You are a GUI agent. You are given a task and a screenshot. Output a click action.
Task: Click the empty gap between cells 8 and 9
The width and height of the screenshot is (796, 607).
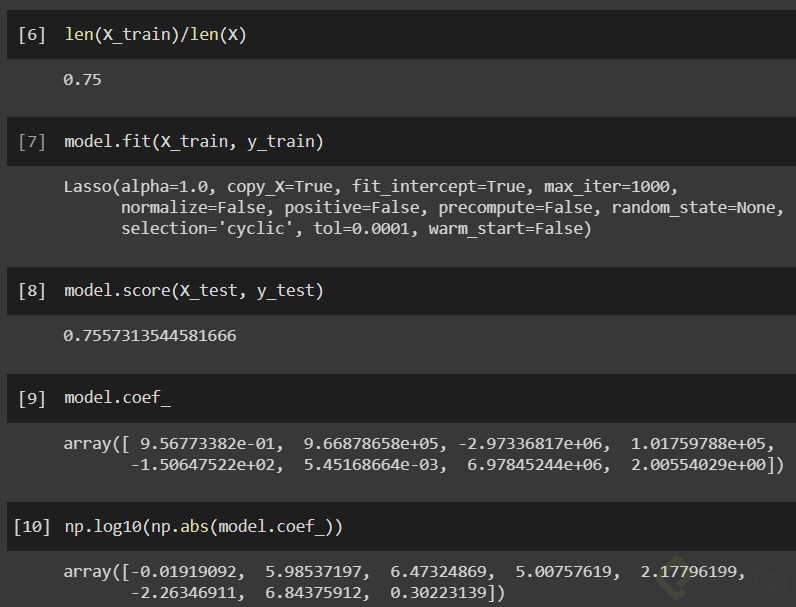[x=400, y=363]
